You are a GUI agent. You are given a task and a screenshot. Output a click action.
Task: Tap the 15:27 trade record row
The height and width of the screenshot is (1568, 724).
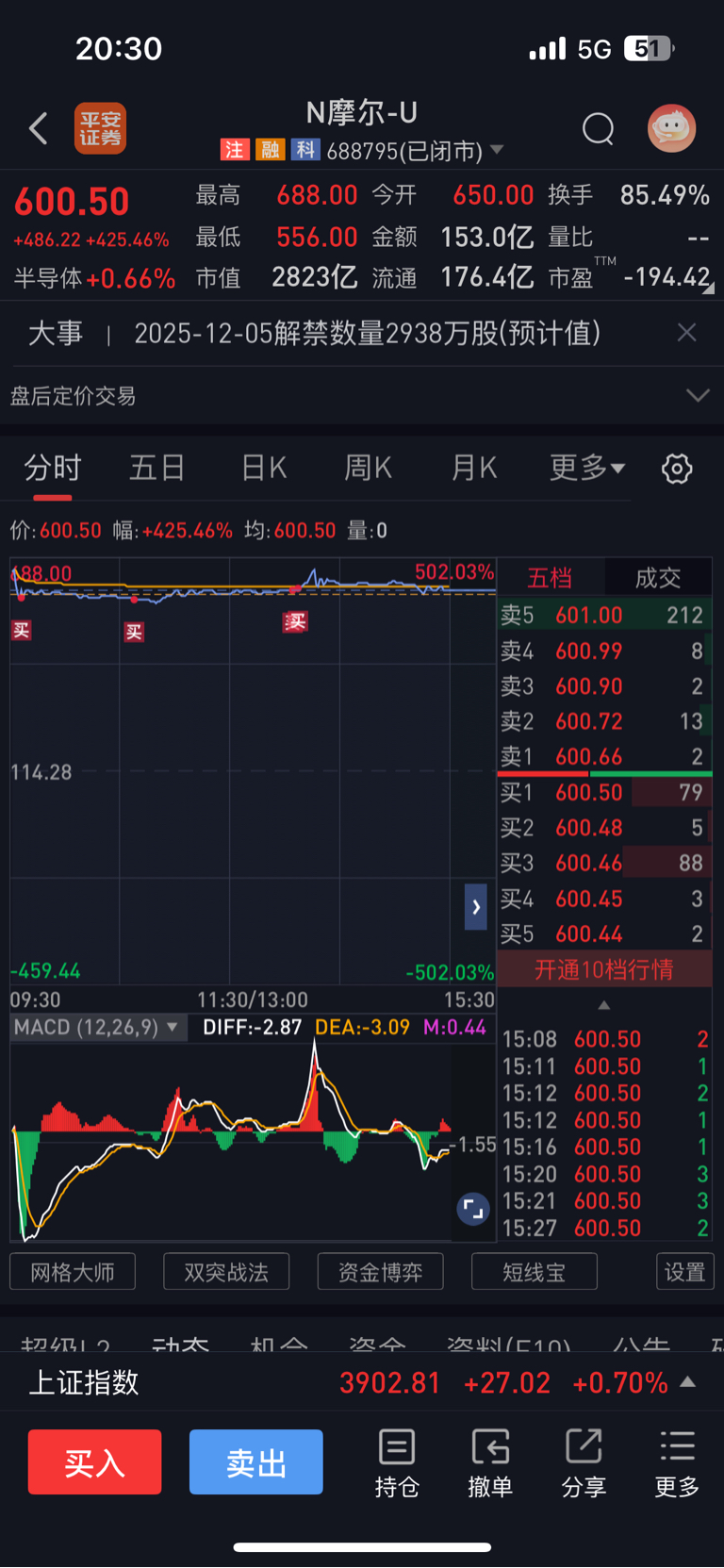604,1228
